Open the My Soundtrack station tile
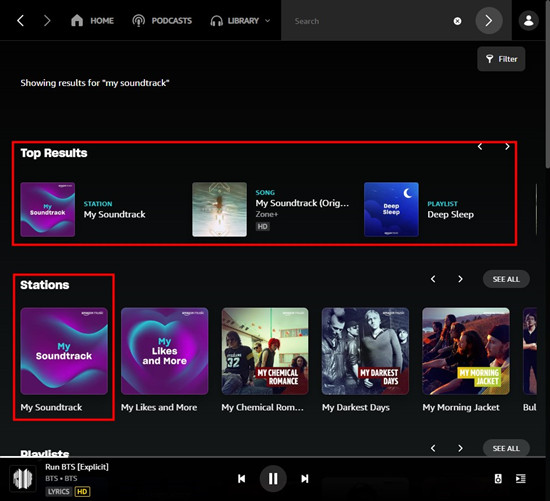The image size is (550, 501). 64,351
